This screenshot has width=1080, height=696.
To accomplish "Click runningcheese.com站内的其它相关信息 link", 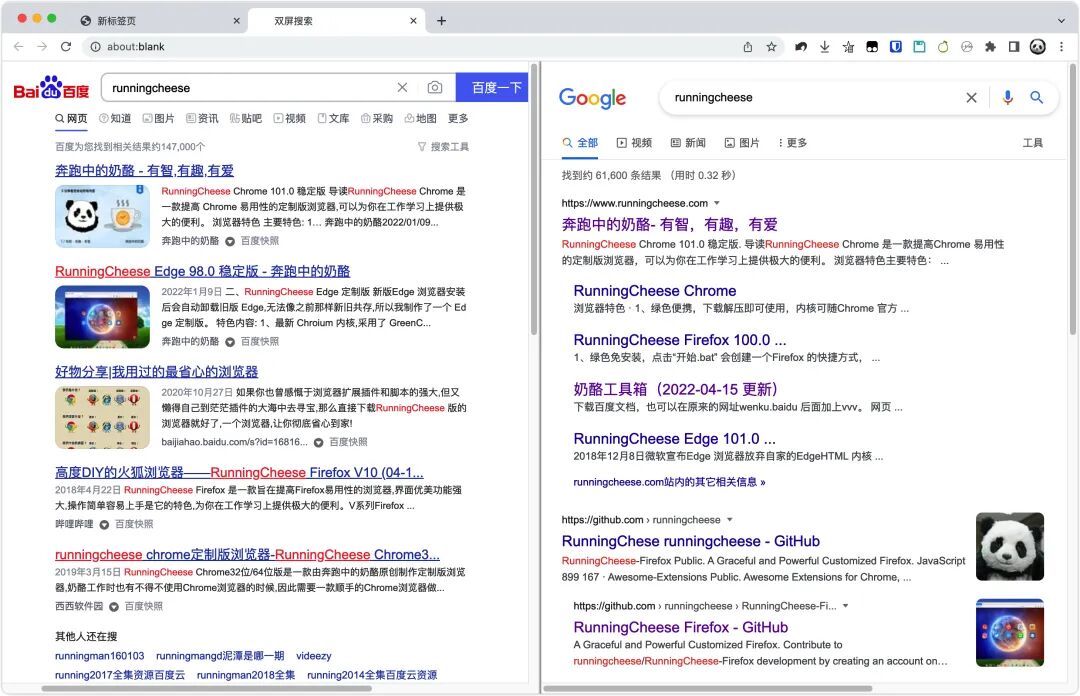I will click(669, 482).
